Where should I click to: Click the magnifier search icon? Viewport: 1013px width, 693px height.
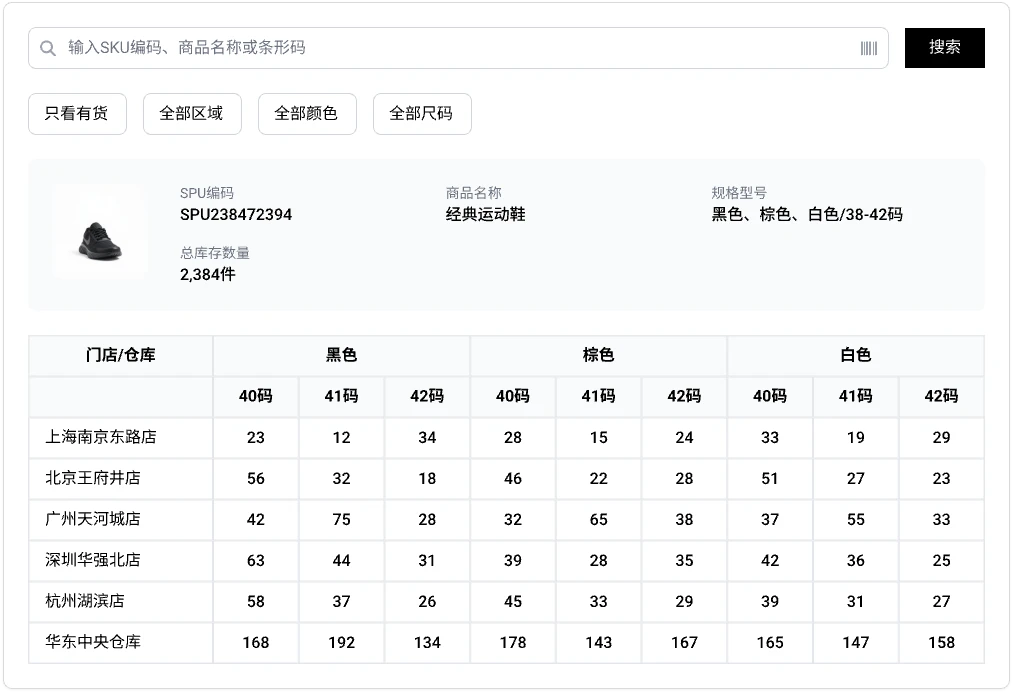point(47,48)
